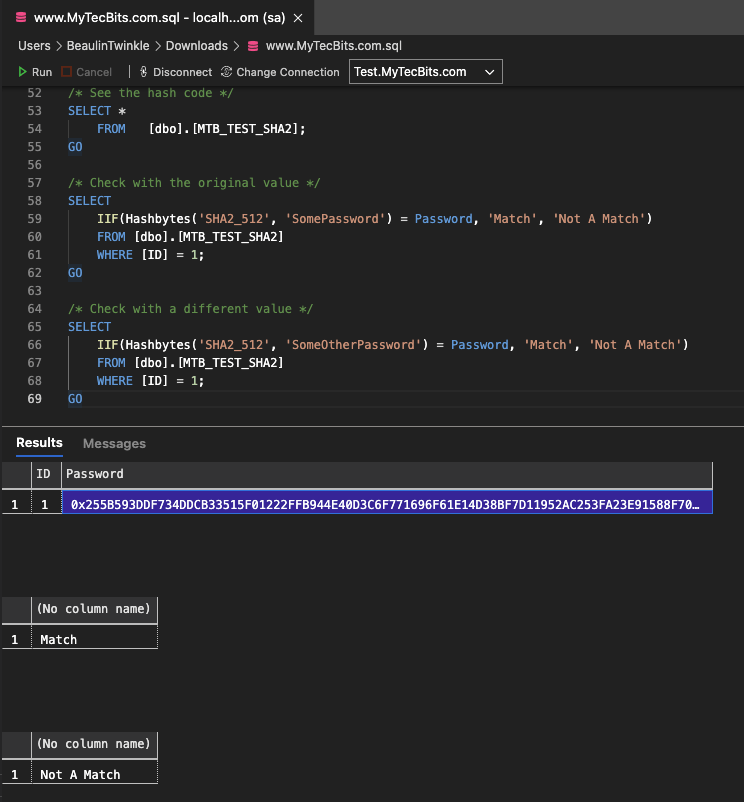Click the SQL file icon in the breadcrumb
Viewport: 744px width, 802px height.
click(252, 46)
